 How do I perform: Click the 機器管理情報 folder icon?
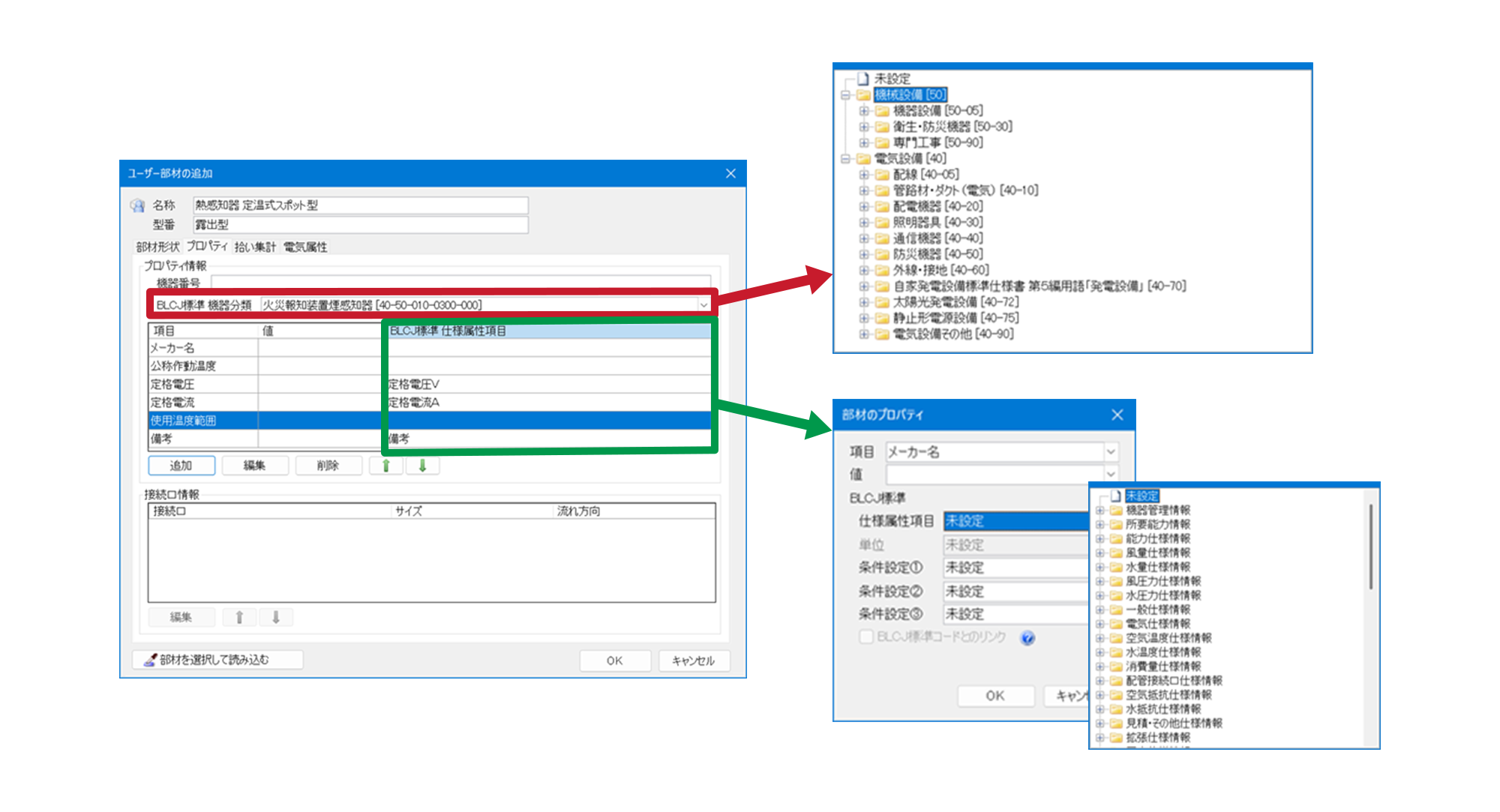(1115, 510)
